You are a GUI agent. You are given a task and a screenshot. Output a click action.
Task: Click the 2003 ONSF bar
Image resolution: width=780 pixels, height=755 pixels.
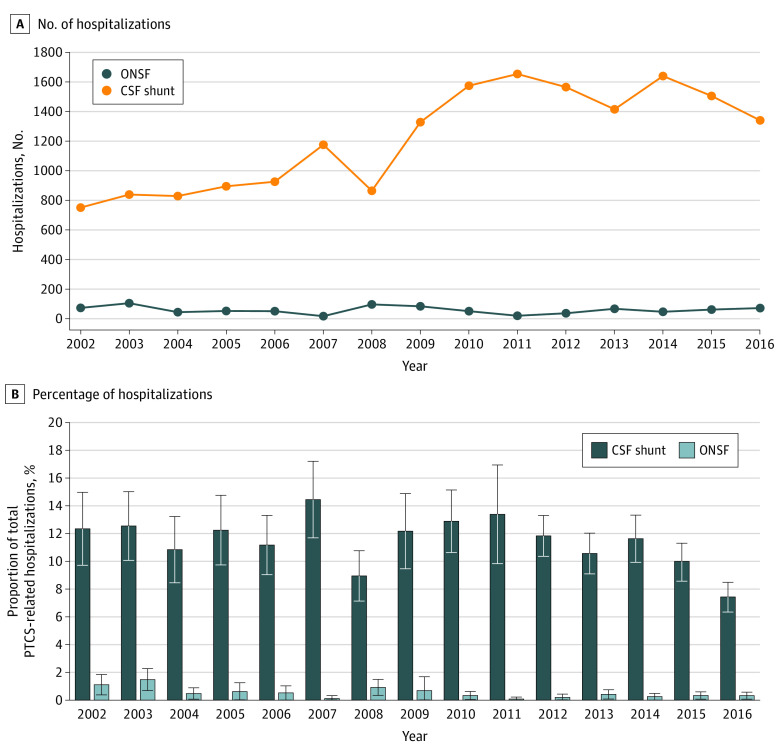[x=148, y=689]
